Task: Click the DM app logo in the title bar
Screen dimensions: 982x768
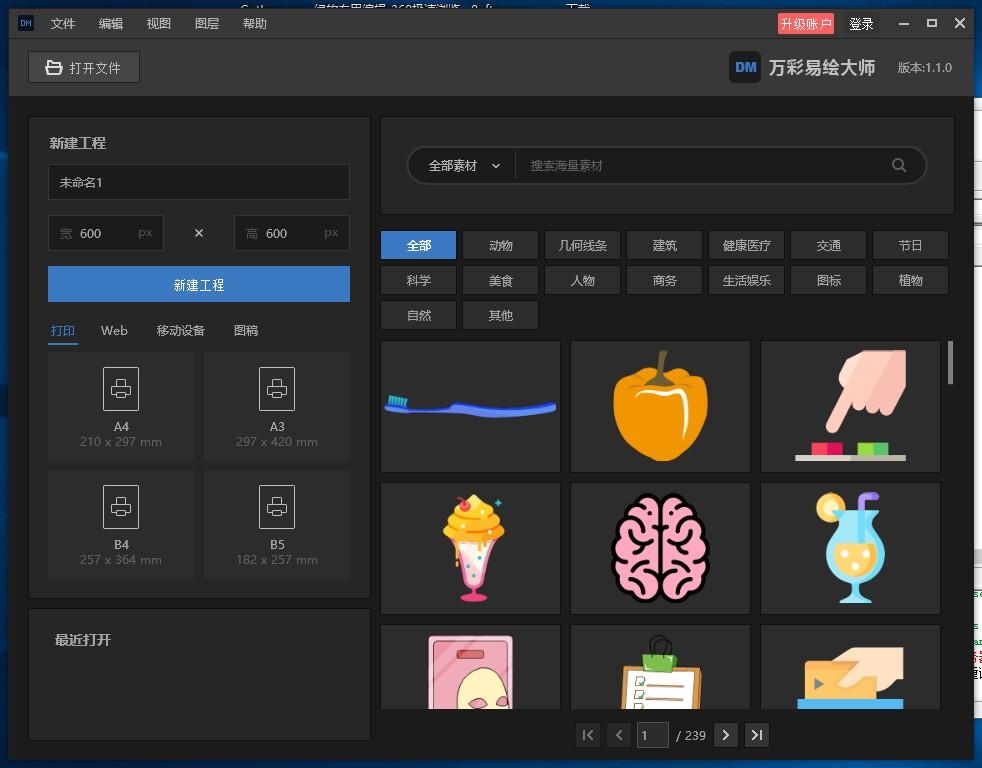Action: tap(26, 24)
